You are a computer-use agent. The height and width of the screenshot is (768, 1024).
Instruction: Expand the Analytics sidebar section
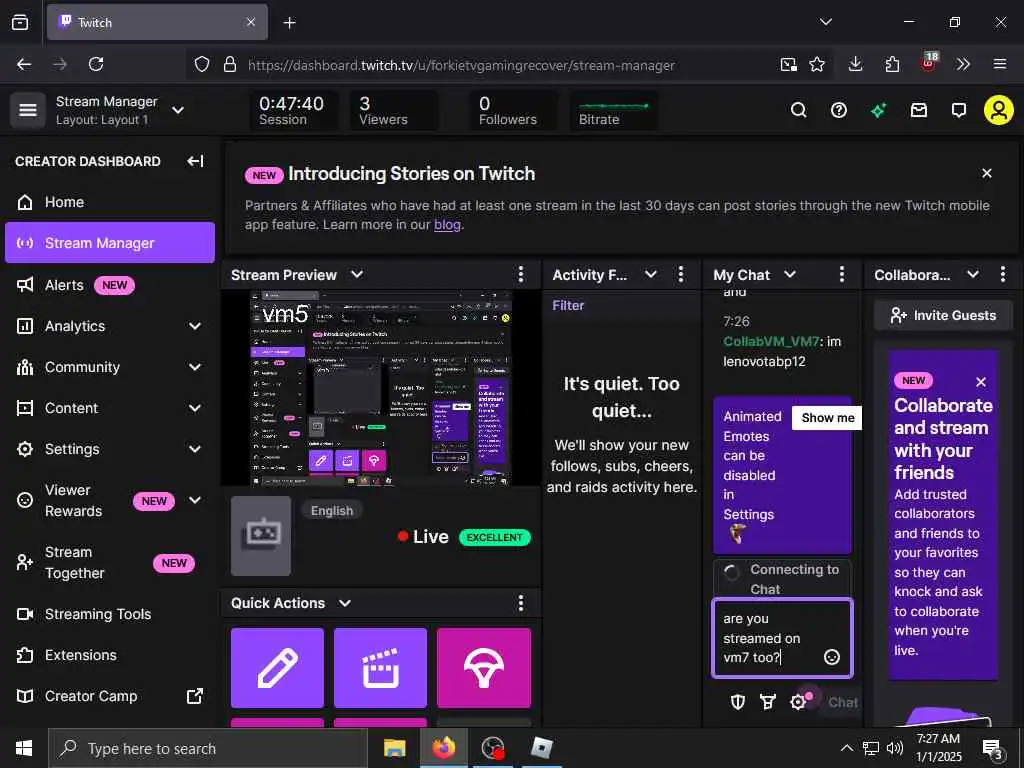tap(195, 325)
